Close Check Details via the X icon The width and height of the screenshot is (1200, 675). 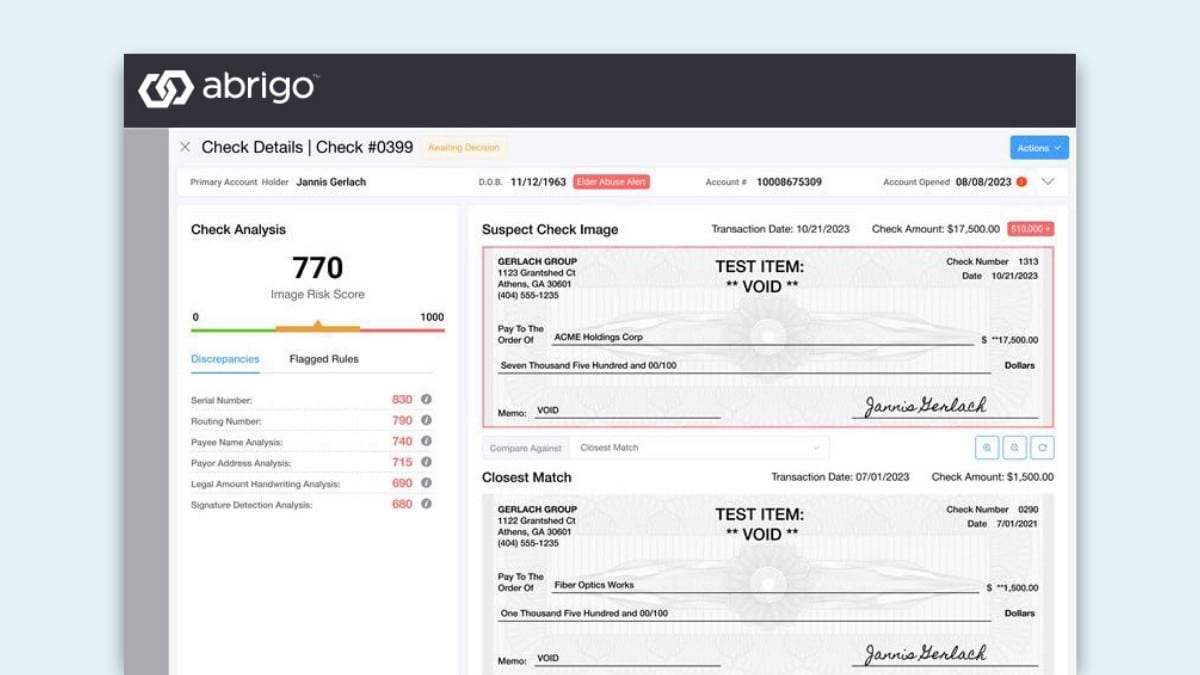pyautogui.click(x=185, y=146)
